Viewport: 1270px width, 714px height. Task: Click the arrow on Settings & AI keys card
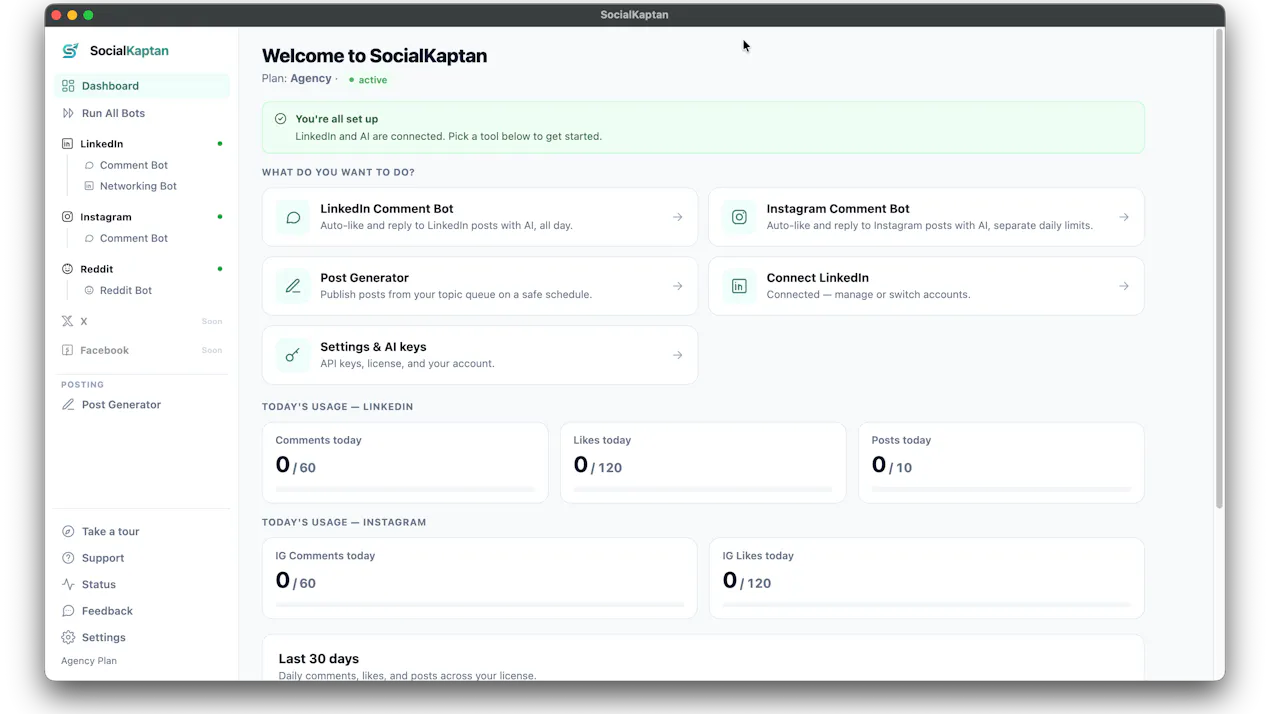(677, 355)
